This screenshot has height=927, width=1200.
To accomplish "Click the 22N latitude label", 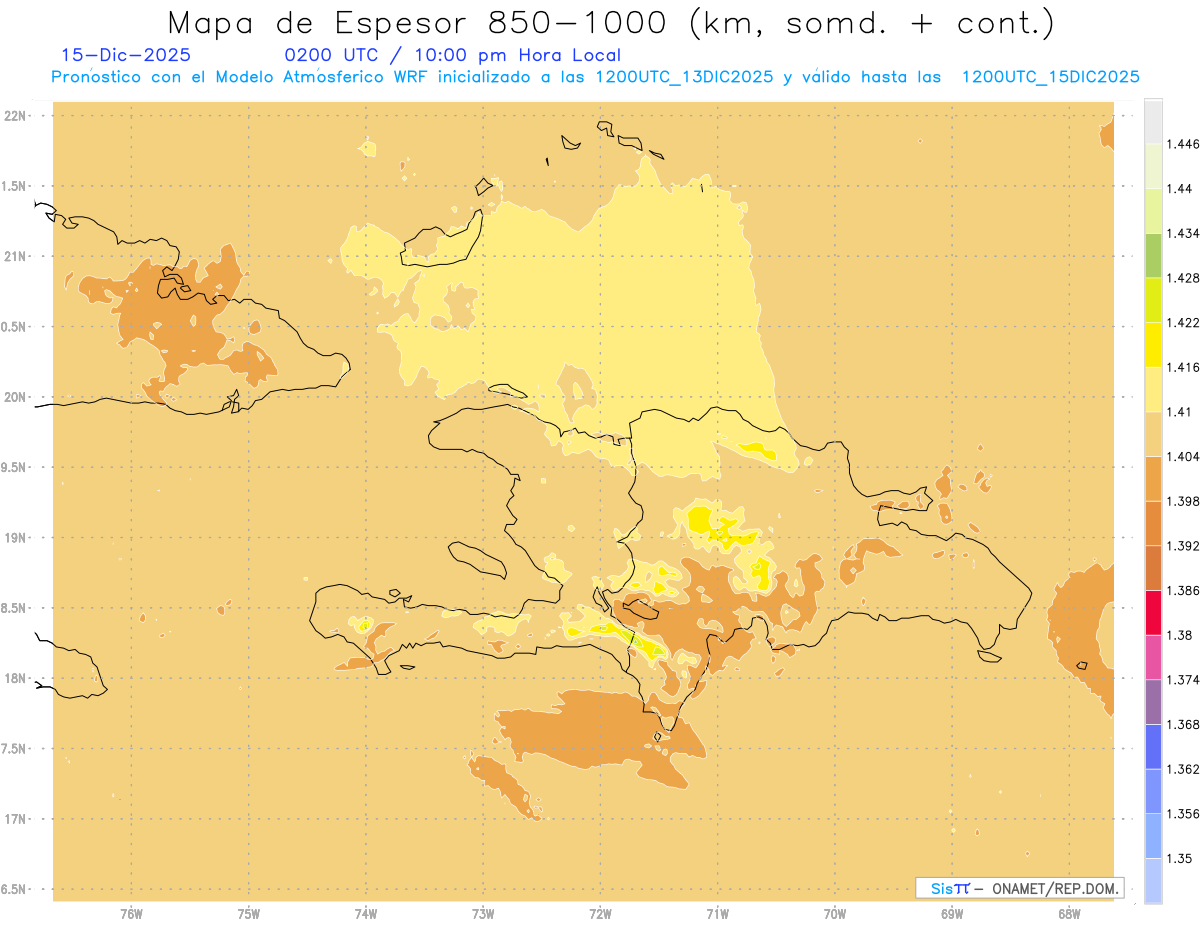I will coord(16,116).
